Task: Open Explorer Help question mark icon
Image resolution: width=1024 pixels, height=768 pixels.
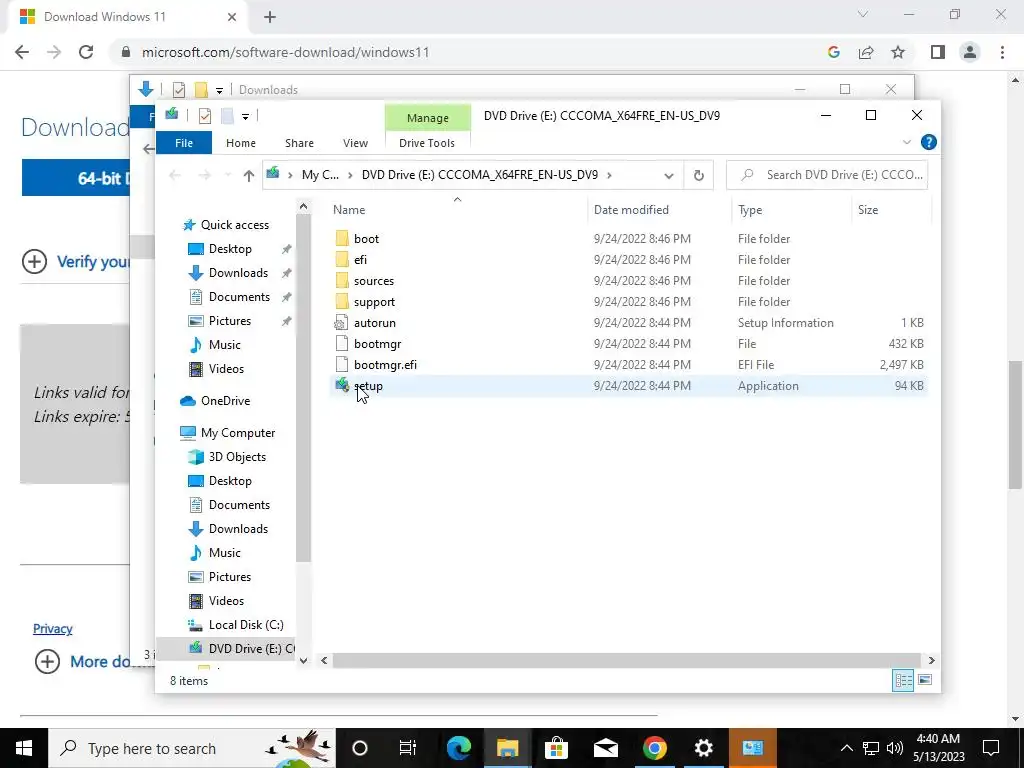Action: point(928,142)
